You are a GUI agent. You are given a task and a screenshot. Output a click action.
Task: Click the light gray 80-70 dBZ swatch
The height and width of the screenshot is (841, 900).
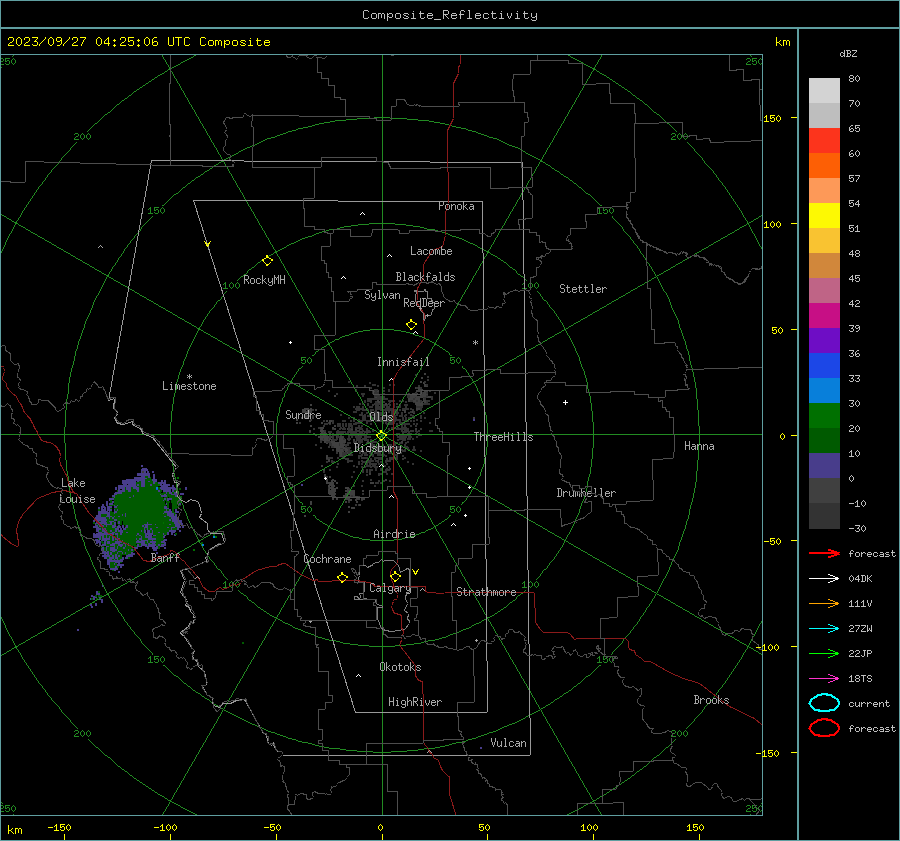click(x=824, y=91)
